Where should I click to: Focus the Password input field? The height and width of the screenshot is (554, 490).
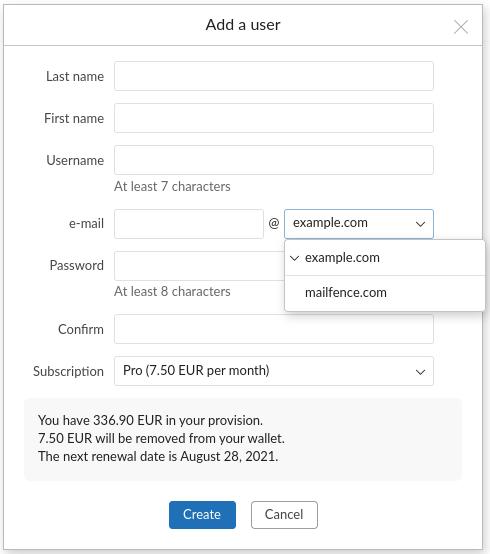[x=199, y=266]
